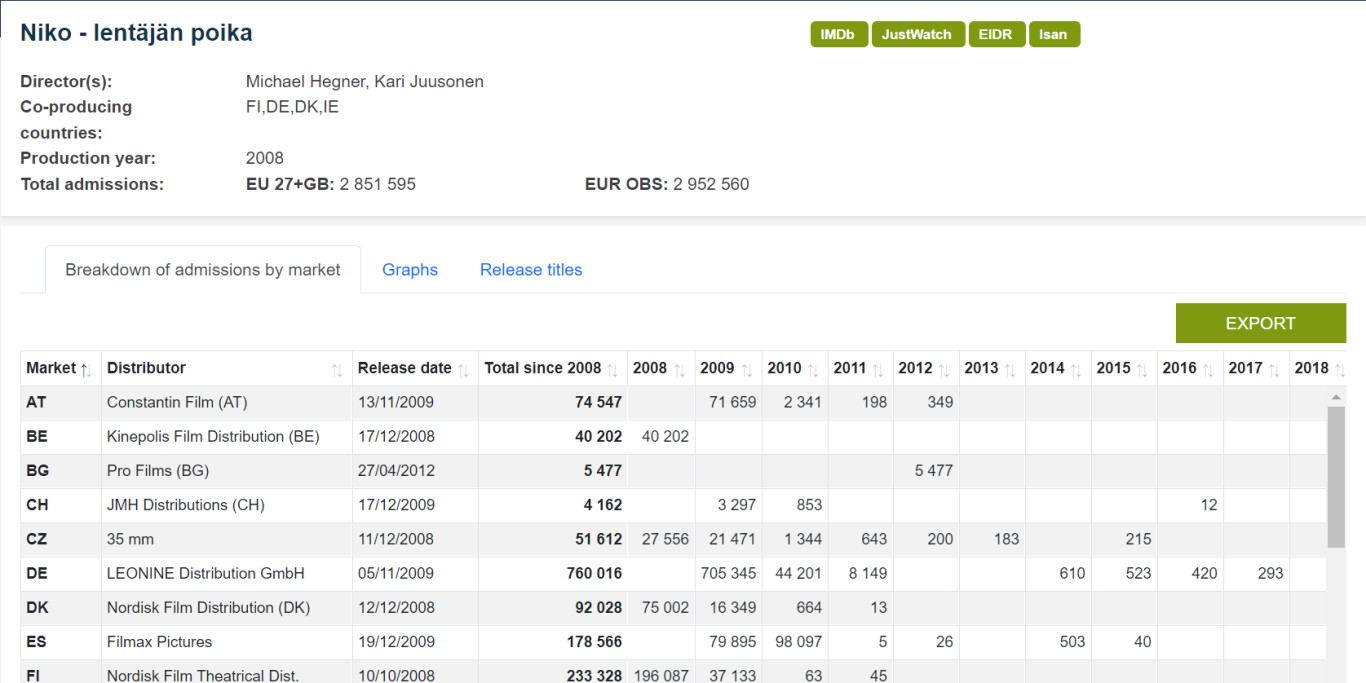Screen dimensions: 1366x683
Task: Sort by Distributor column arrows
Action: pyautogui.click(x=337, y=370)
